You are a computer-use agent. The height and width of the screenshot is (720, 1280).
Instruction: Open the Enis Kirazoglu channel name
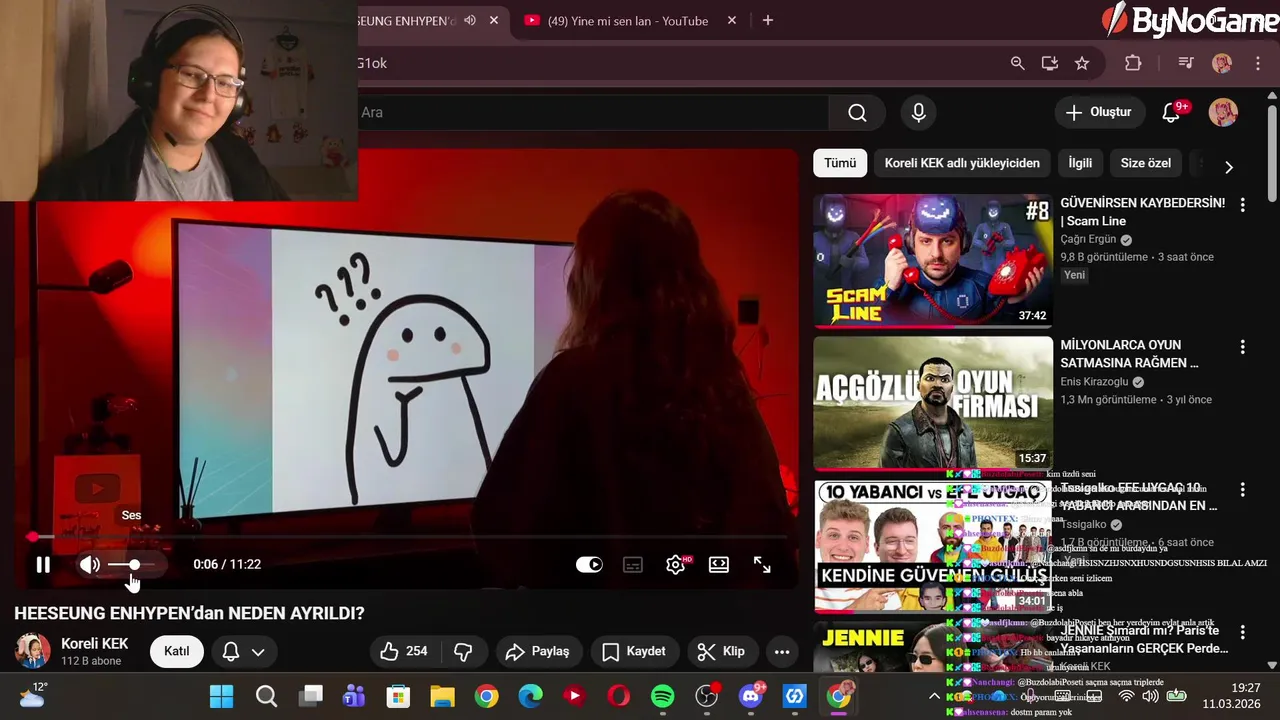[x=1094, y=382]
